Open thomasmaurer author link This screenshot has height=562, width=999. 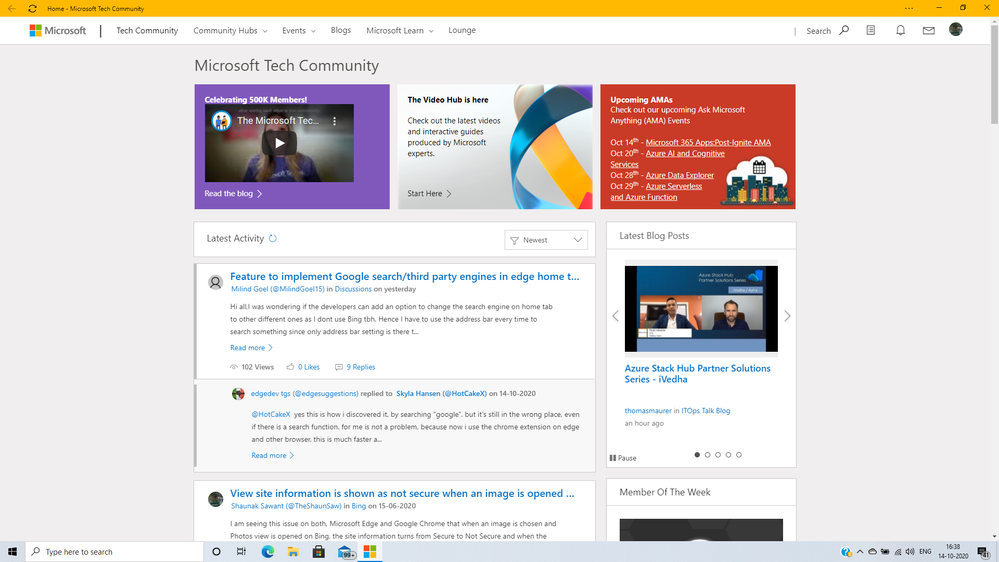[x=647, y=411]
